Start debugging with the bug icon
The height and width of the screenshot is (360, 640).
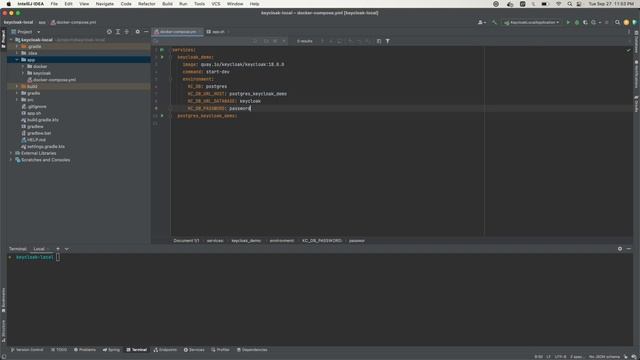577,22
